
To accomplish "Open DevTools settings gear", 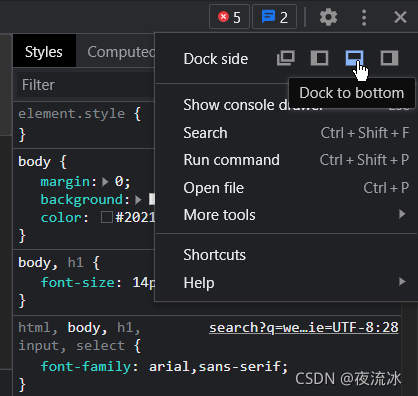I will [328, 17].
